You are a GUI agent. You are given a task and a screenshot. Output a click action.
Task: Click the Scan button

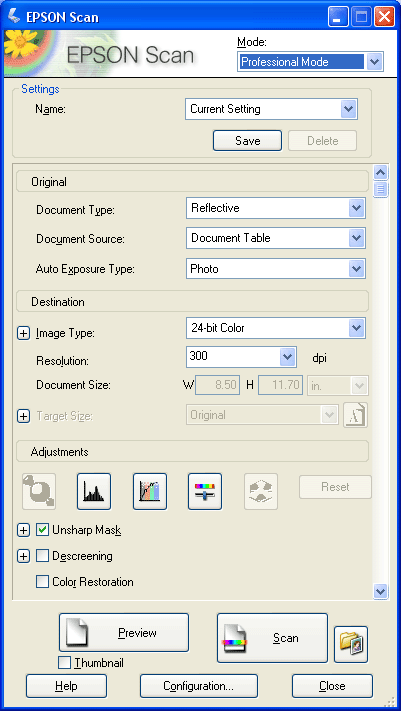point(272,638)
